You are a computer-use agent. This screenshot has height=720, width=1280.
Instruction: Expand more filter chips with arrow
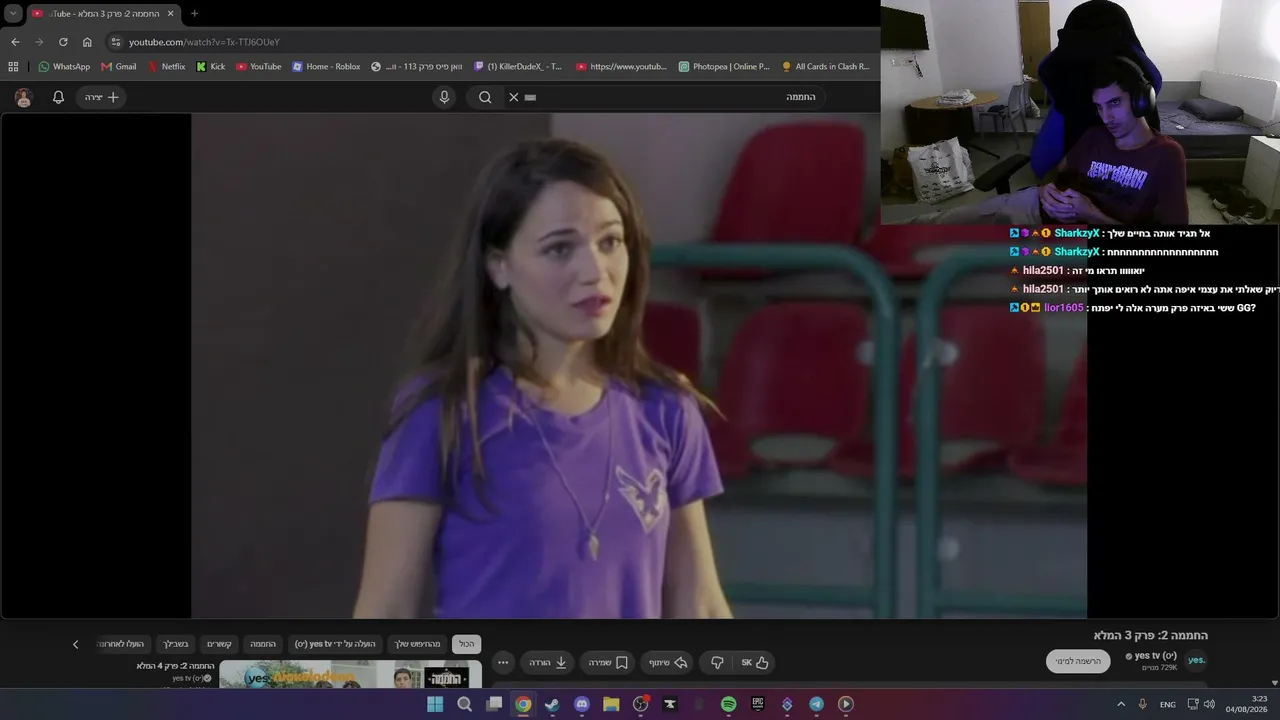click(75, 644)
